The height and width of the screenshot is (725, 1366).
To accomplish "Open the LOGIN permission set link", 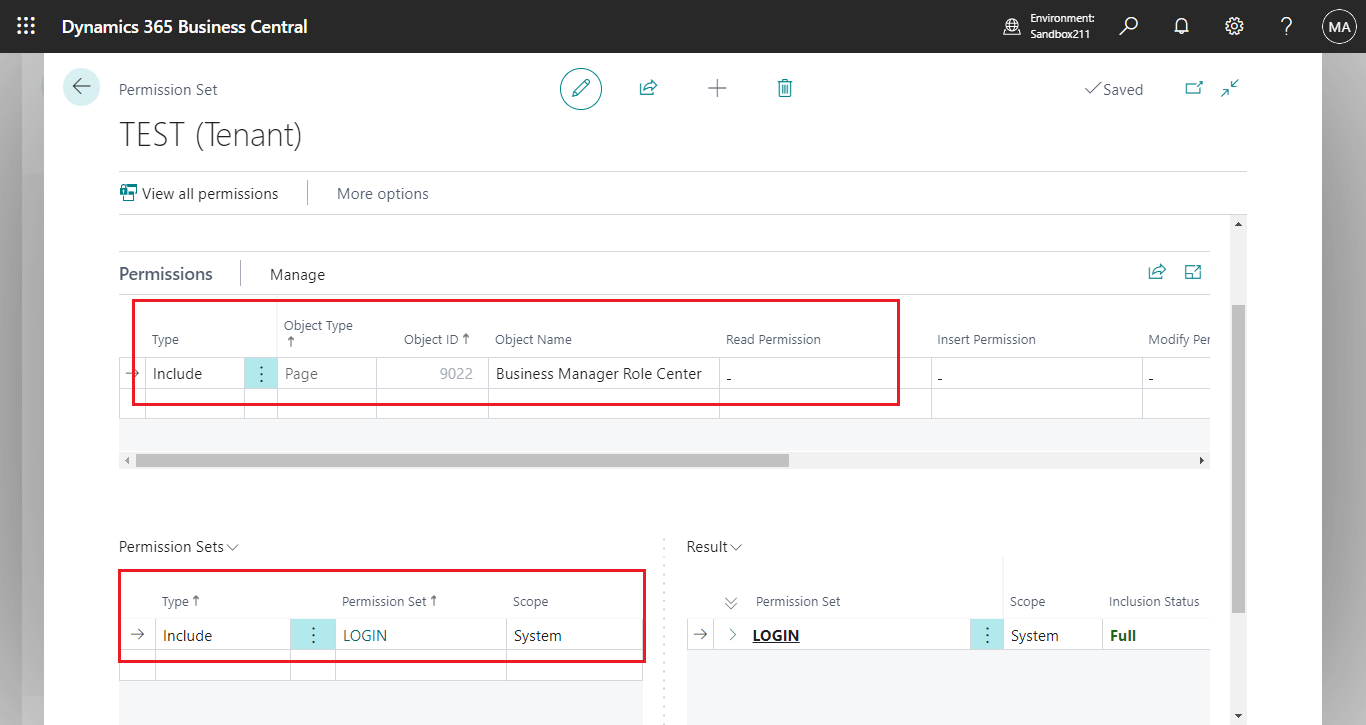I will [x=776, y=634].
